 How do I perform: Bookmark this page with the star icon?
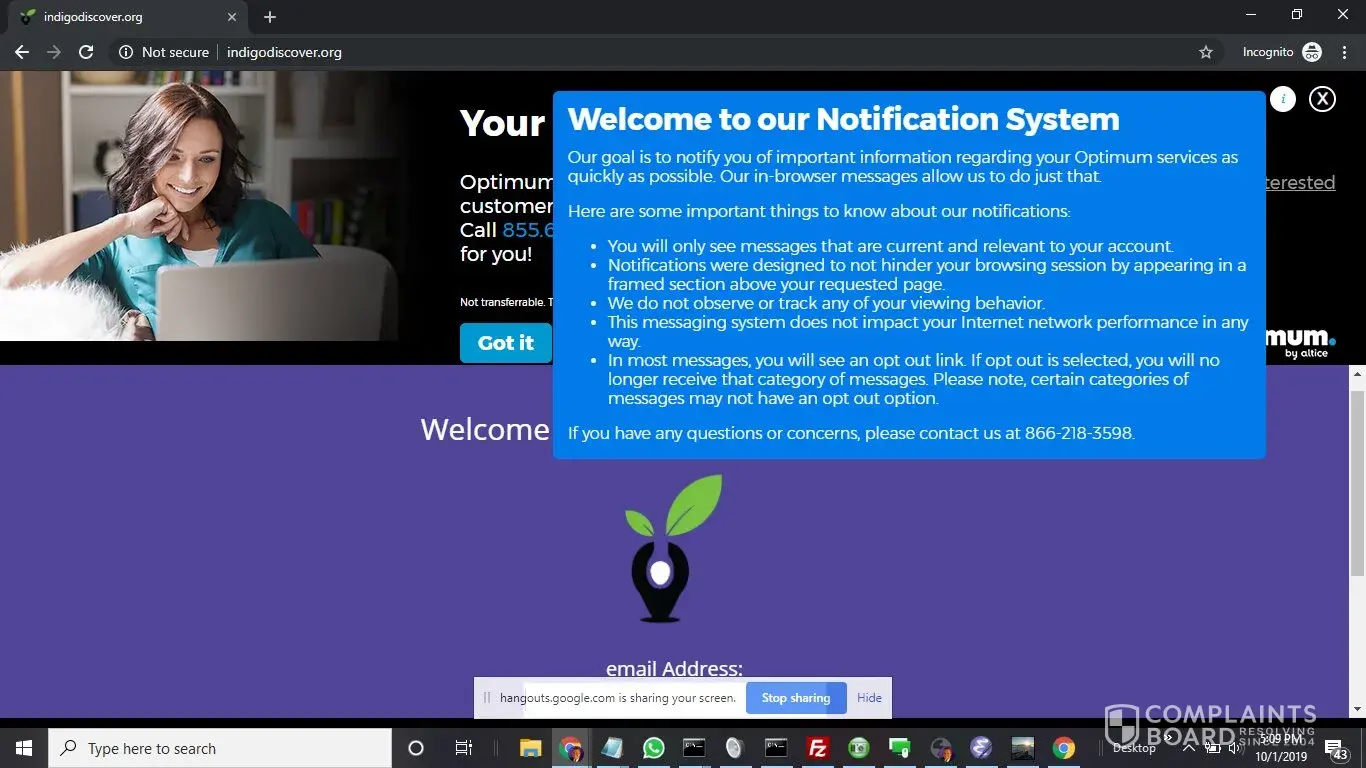click(1206, 52)
